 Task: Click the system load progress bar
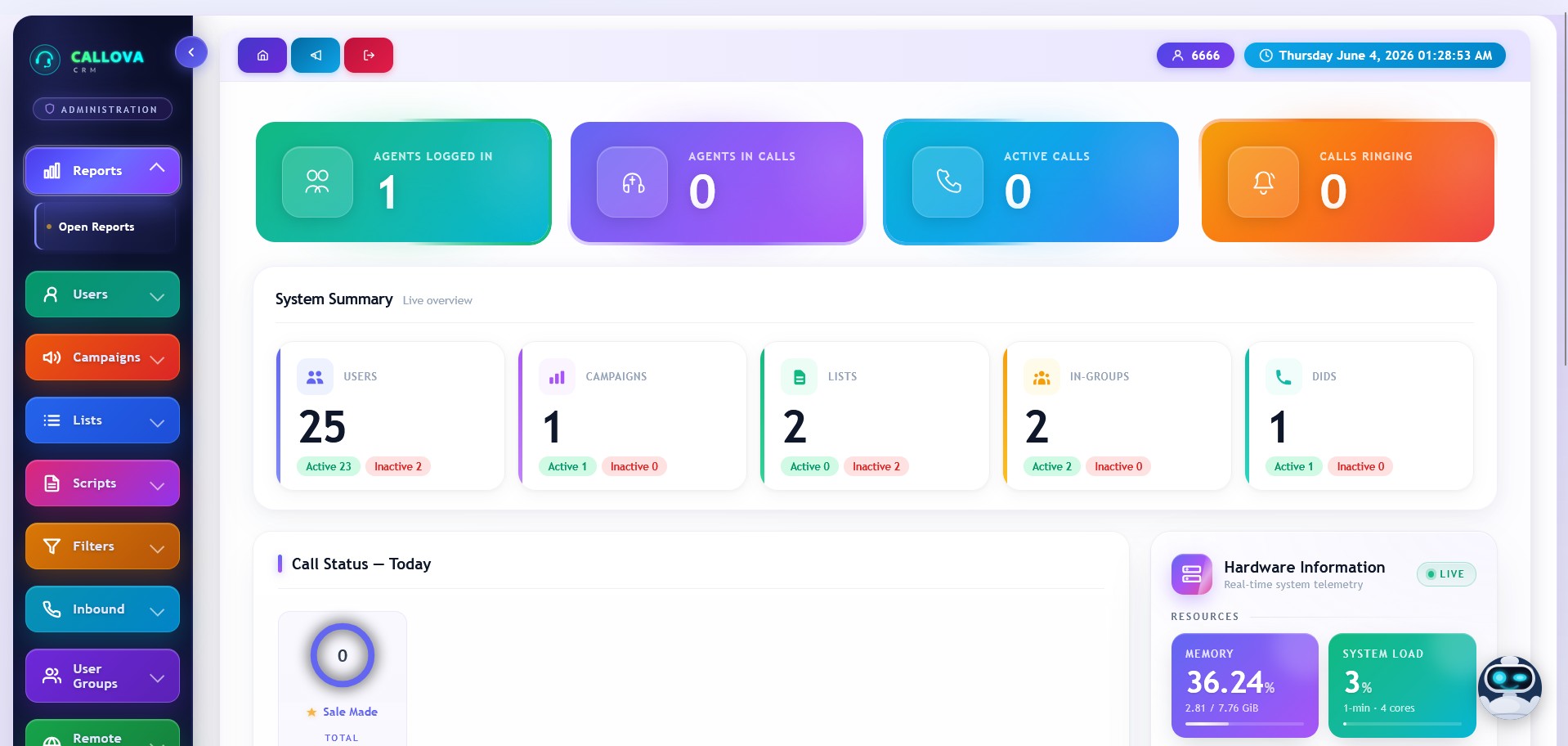tap(1402, 723)
